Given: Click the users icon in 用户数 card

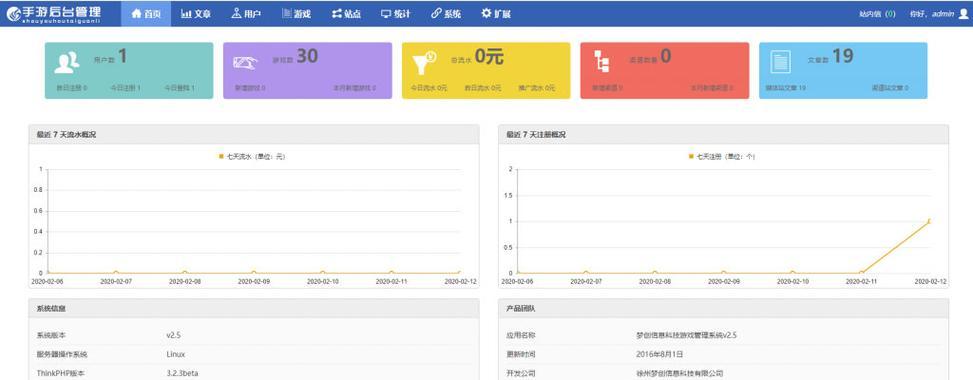Looking at the screenshot, I should (x=66, y=62).
